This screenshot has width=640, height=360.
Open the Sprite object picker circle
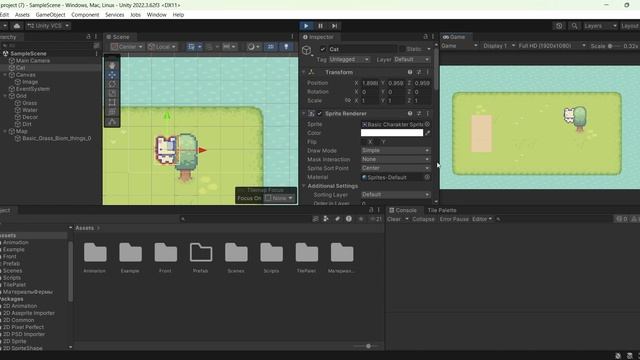(427, 124)
